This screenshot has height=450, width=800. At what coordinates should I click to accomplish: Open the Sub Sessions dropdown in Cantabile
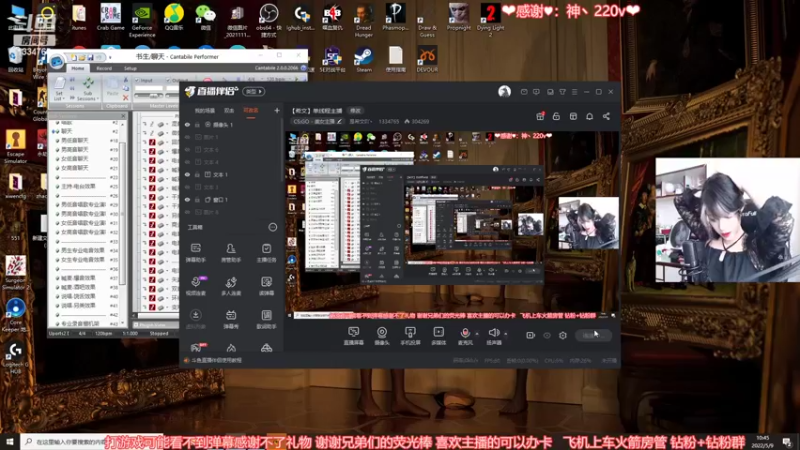(x=88, y=89)
